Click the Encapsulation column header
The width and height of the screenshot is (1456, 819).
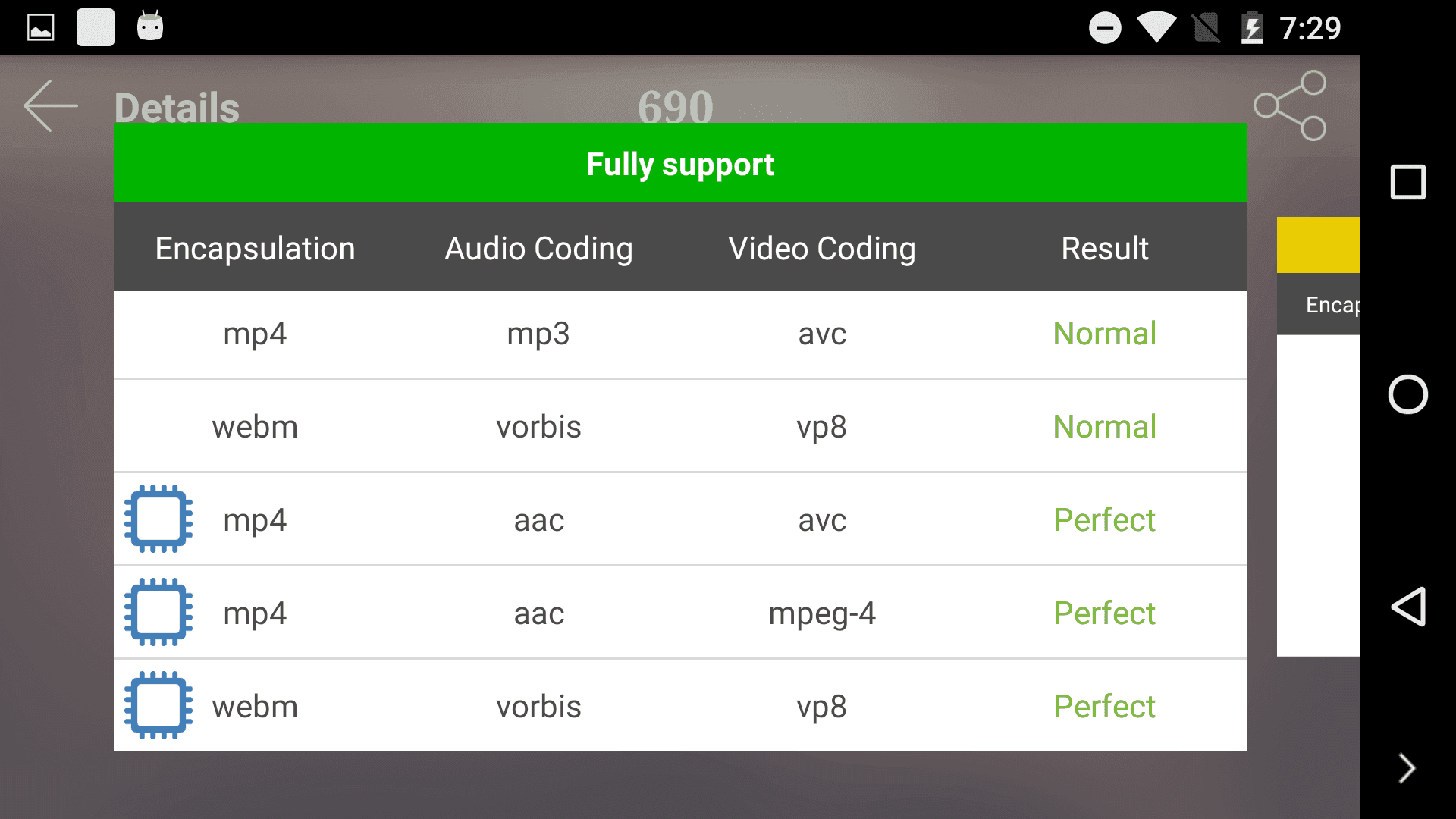pos(255,249)
